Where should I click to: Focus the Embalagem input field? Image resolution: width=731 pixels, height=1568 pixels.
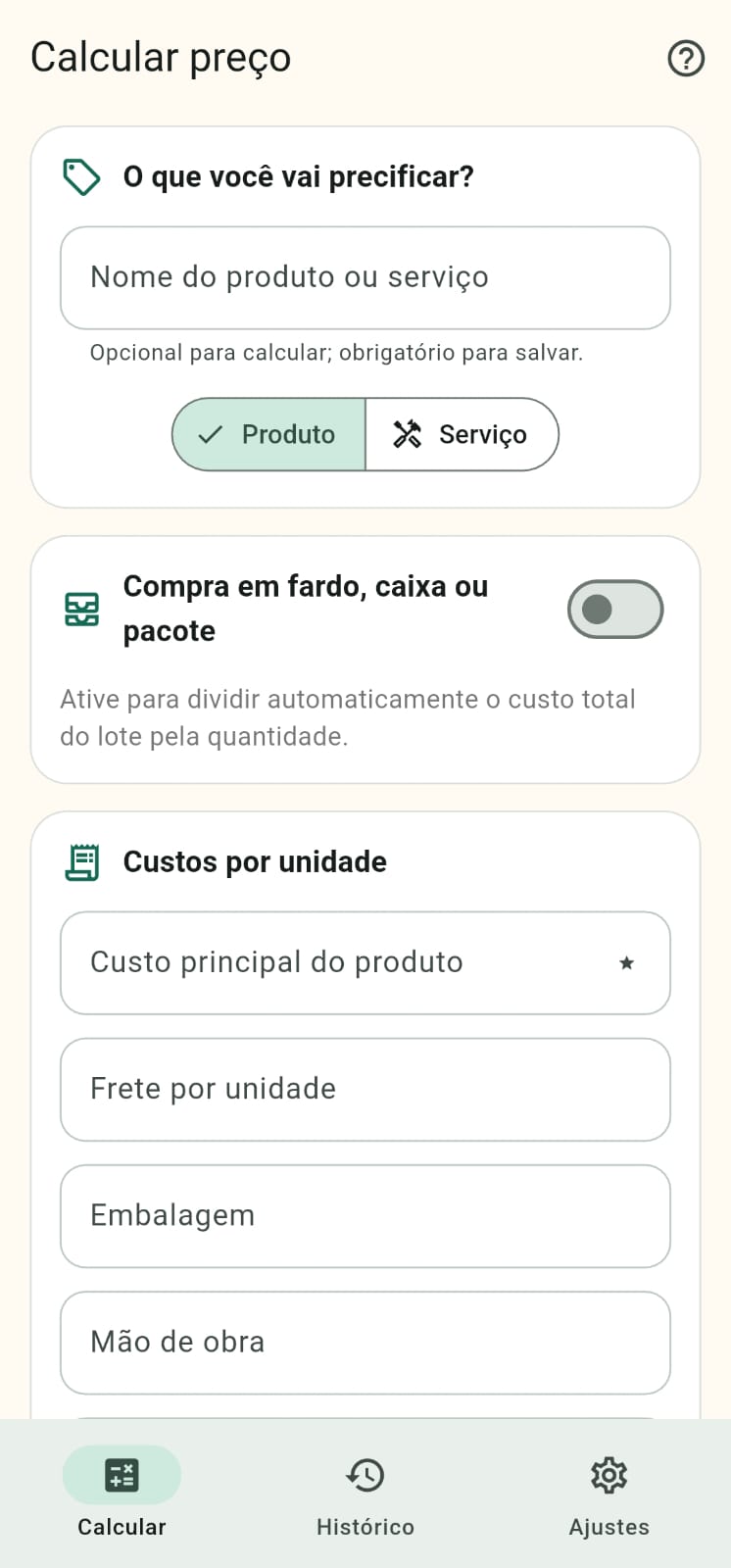click(365, 1216)
